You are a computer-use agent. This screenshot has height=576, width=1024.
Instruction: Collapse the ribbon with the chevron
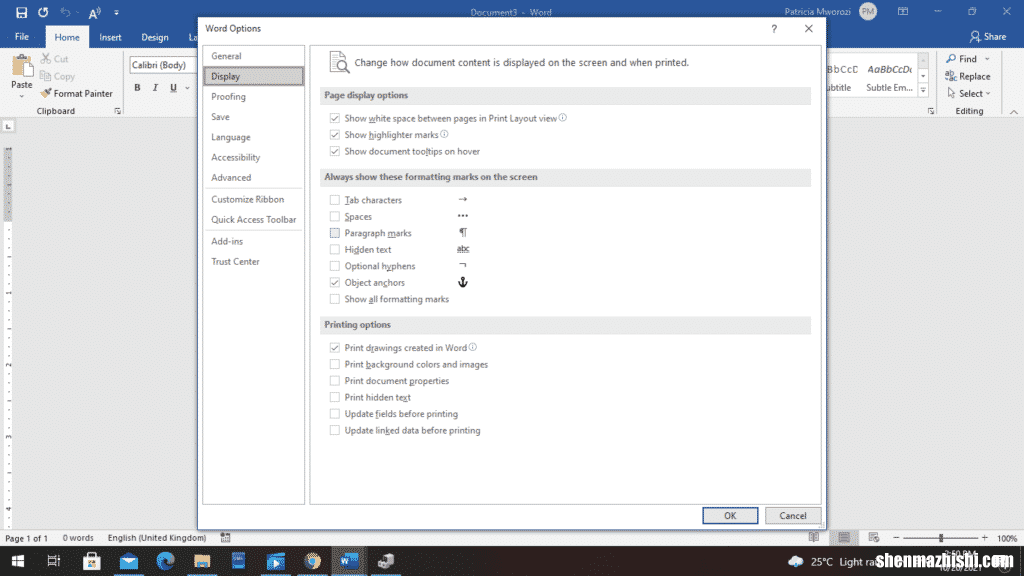click(x=1014, y=112)
